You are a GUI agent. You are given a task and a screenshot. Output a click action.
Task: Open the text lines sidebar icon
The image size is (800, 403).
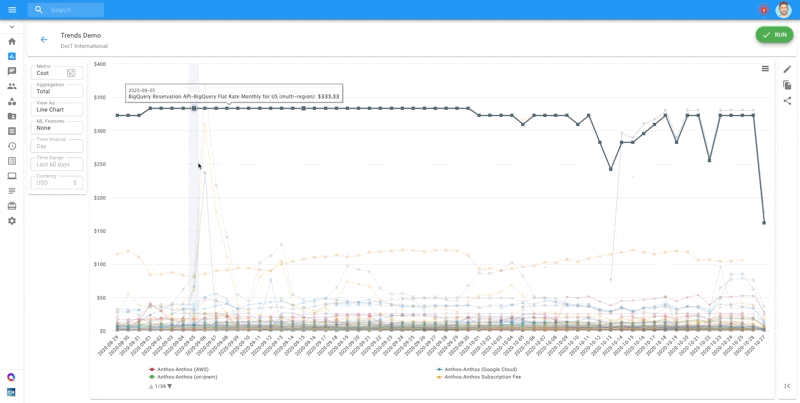12,191
